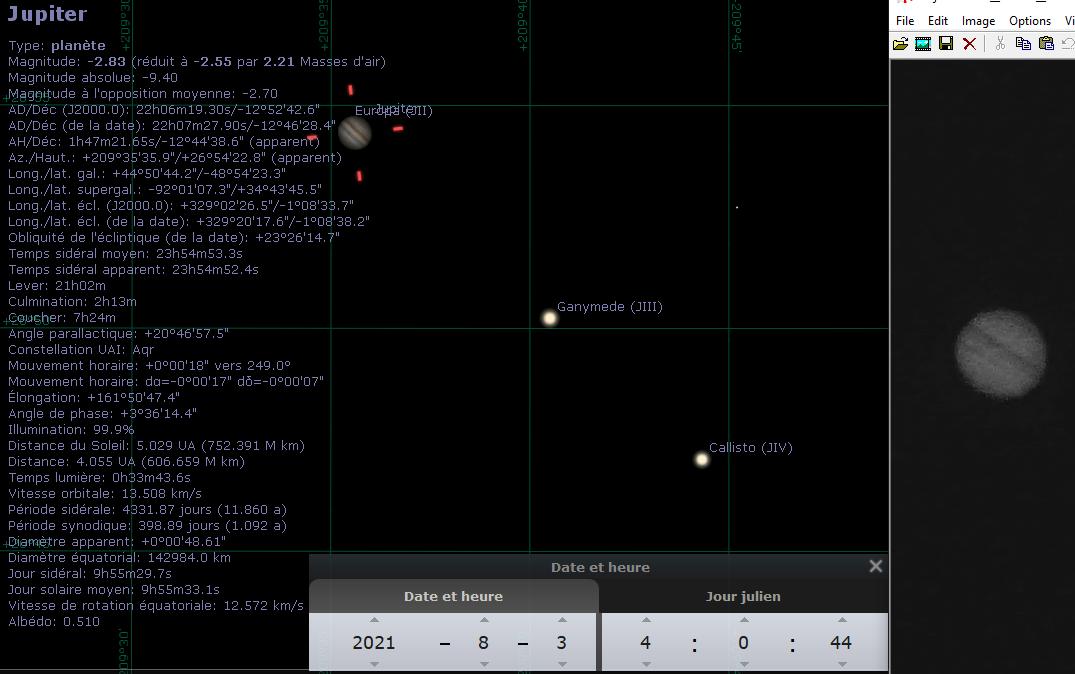Increase the day value with up arrow
Screen dimensions: 1075x674
[x=562, y=620]
